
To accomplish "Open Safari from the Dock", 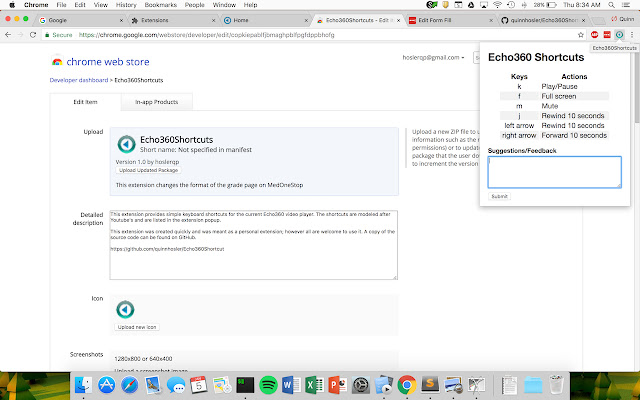I will (x=129, y=385).
